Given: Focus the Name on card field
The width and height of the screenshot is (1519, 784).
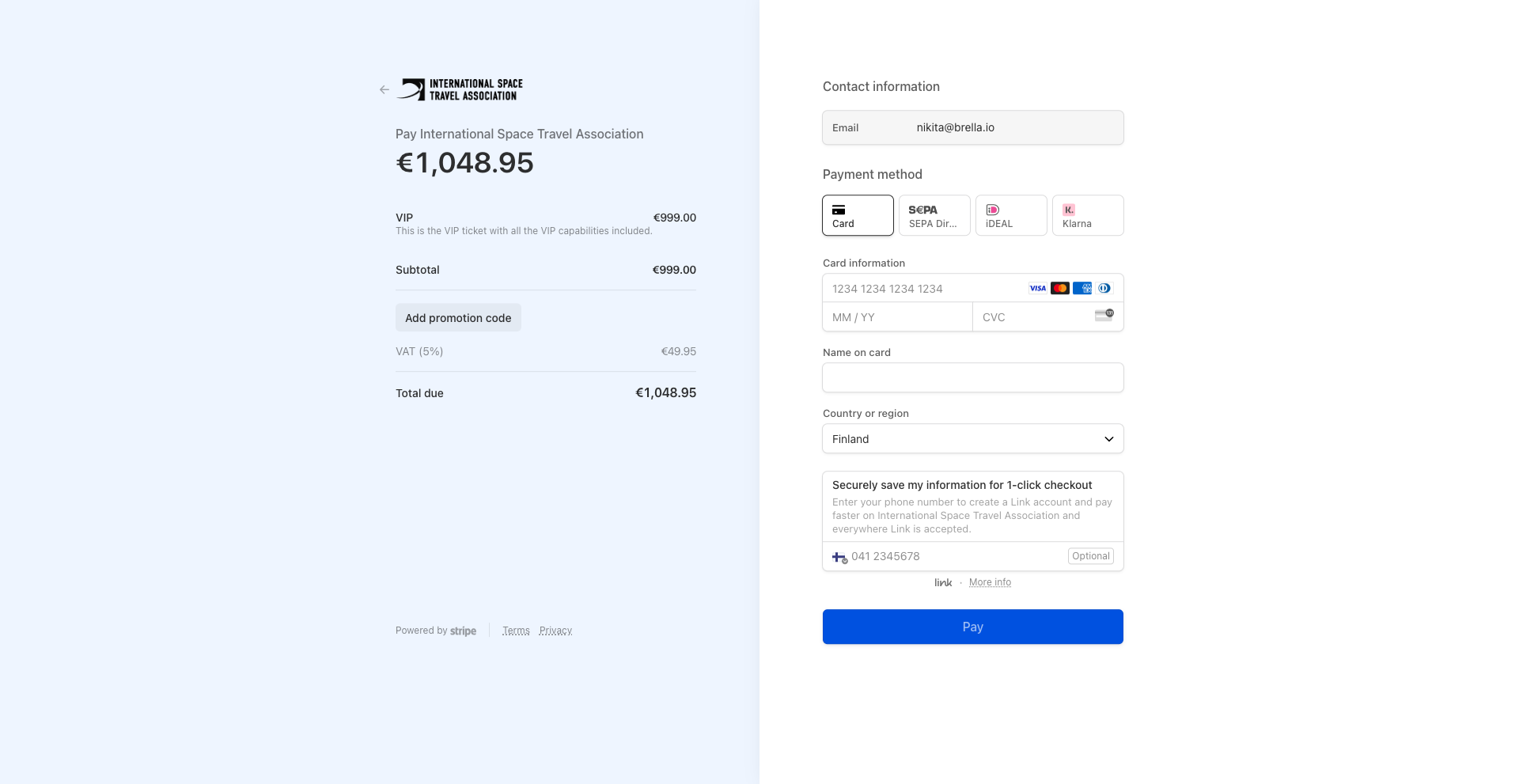Looking at the screenshot, I should [973, 377].
